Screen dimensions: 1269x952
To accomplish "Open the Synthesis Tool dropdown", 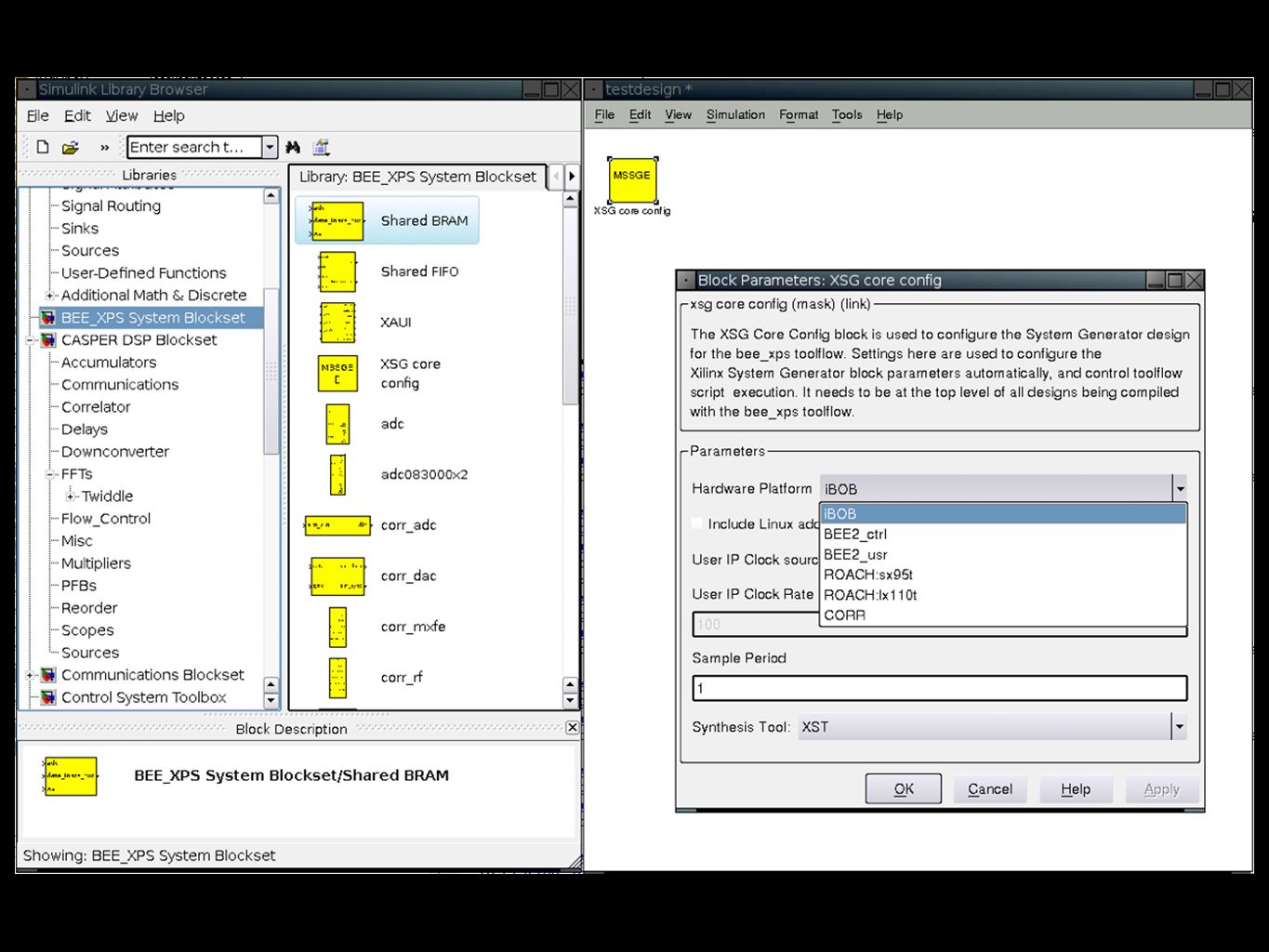I will click(x=1179, y=727).
